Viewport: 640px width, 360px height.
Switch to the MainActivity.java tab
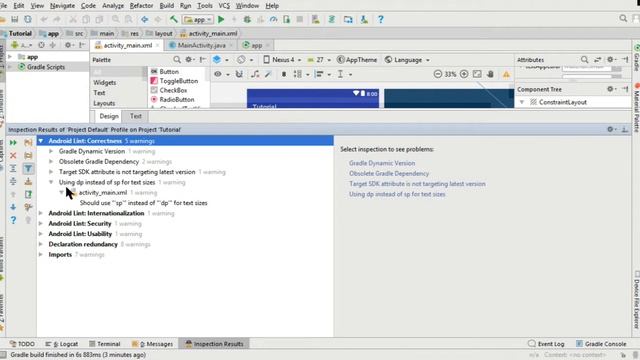201,45
